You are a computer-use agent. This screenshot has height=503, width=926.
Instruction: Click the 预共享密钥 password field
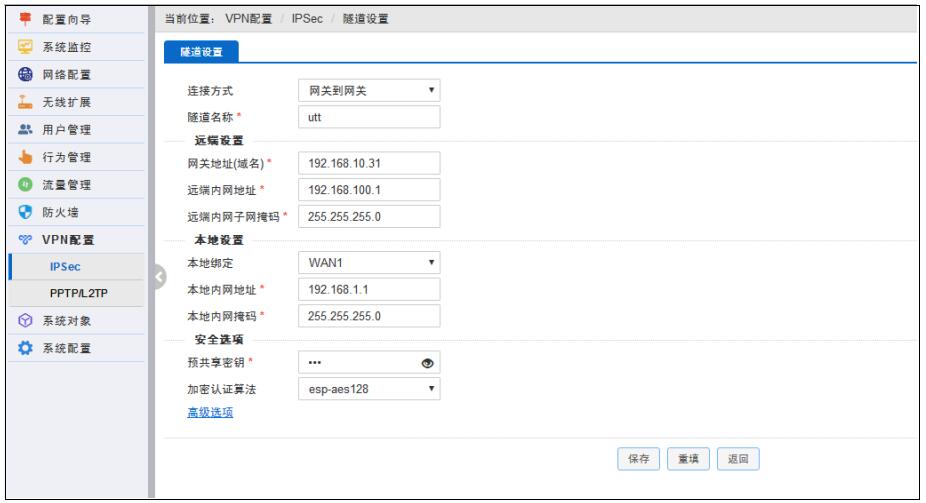[369, 362]
